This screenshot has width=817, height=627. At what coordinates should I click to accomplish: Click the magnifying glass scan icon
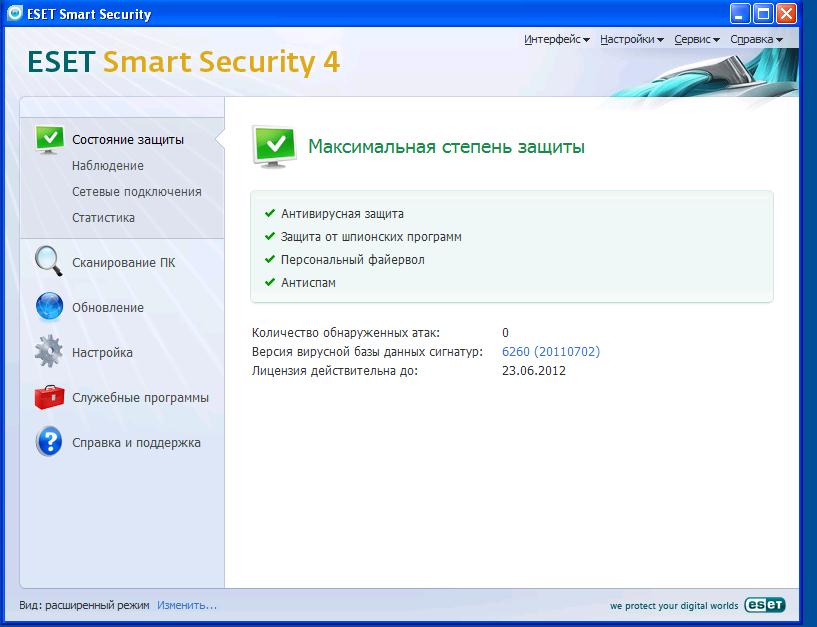48,261
